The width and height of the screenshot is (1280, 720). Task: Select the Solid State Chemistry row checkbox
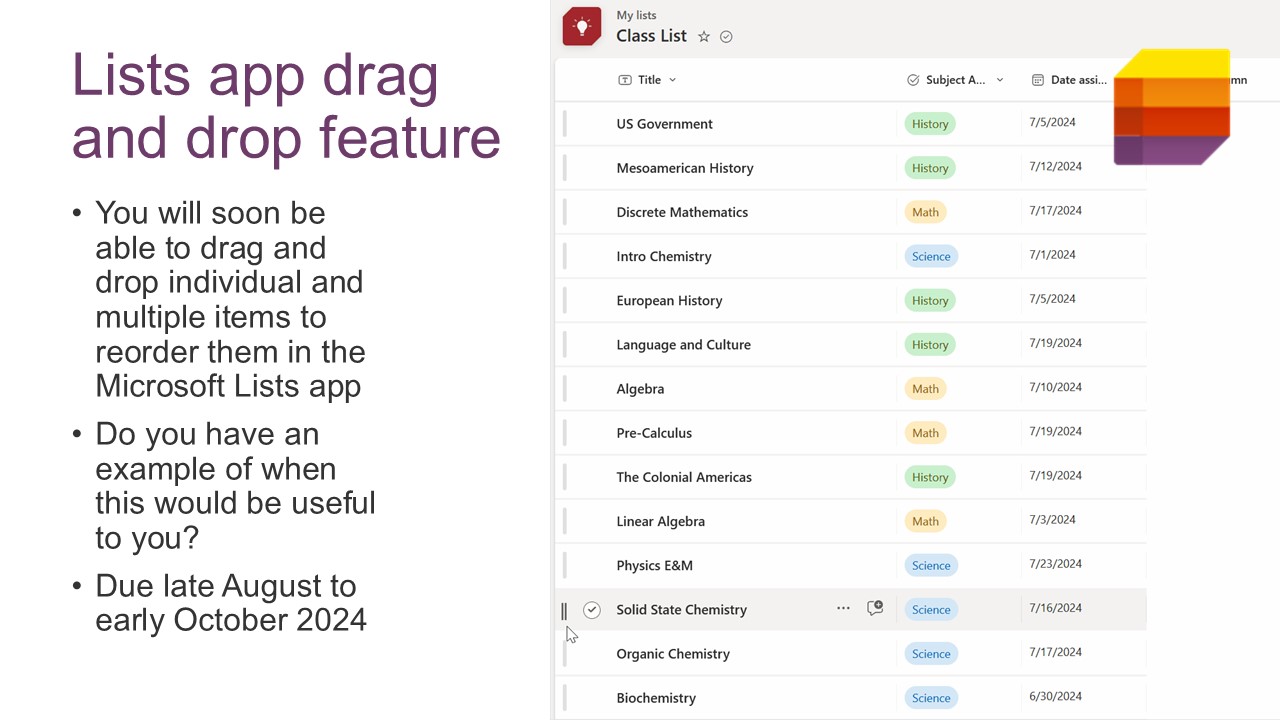coord(592,610)
